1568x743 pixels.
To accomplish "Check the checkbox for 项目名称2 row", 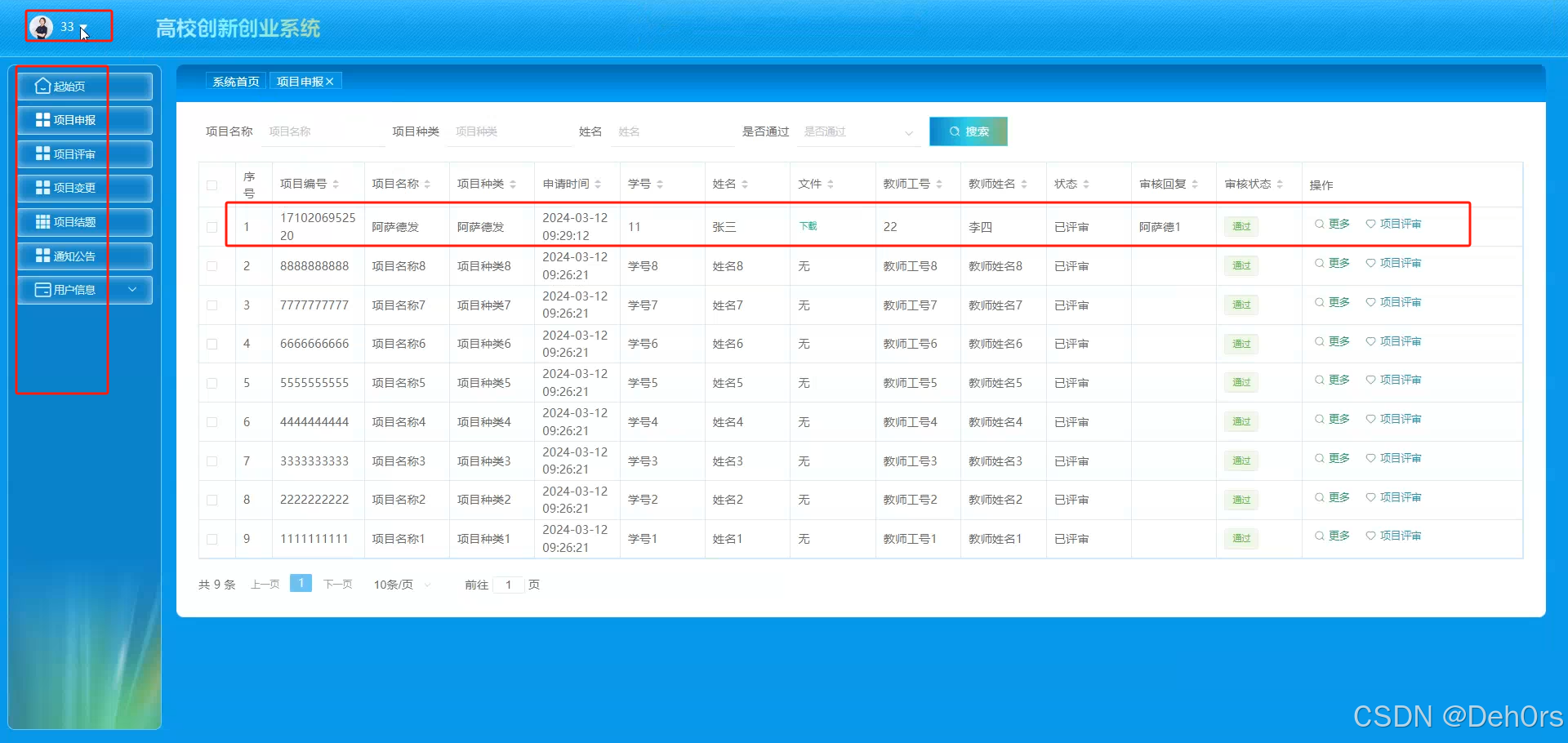I will [212, 500].
